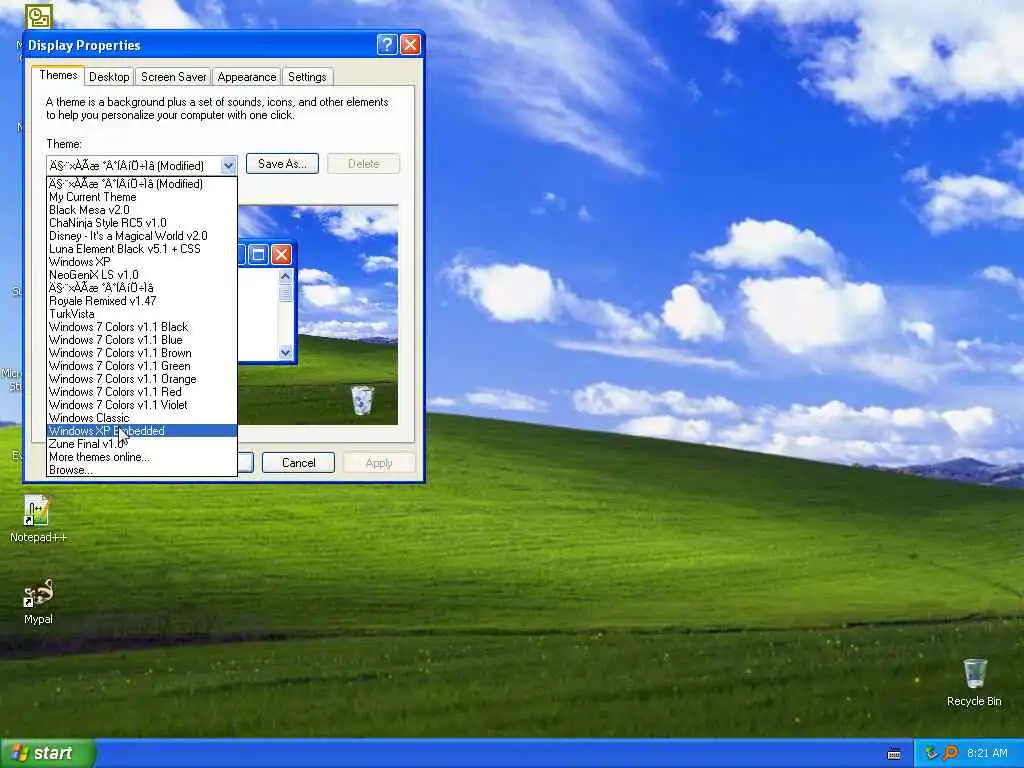Viewport: 1024px width, 768px height.
Task: Select Royale Remixed v1.47 theme
Action: point(142,301)
